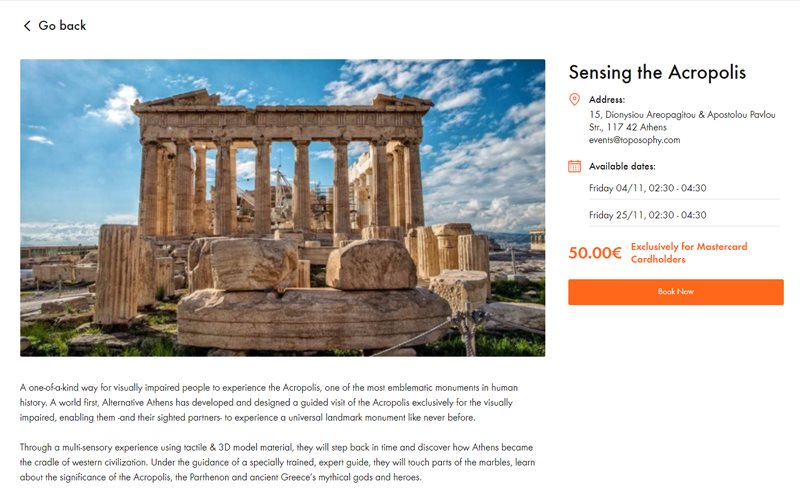Click the 50.00€ price label
800x500 pixels.
(596, 253)
